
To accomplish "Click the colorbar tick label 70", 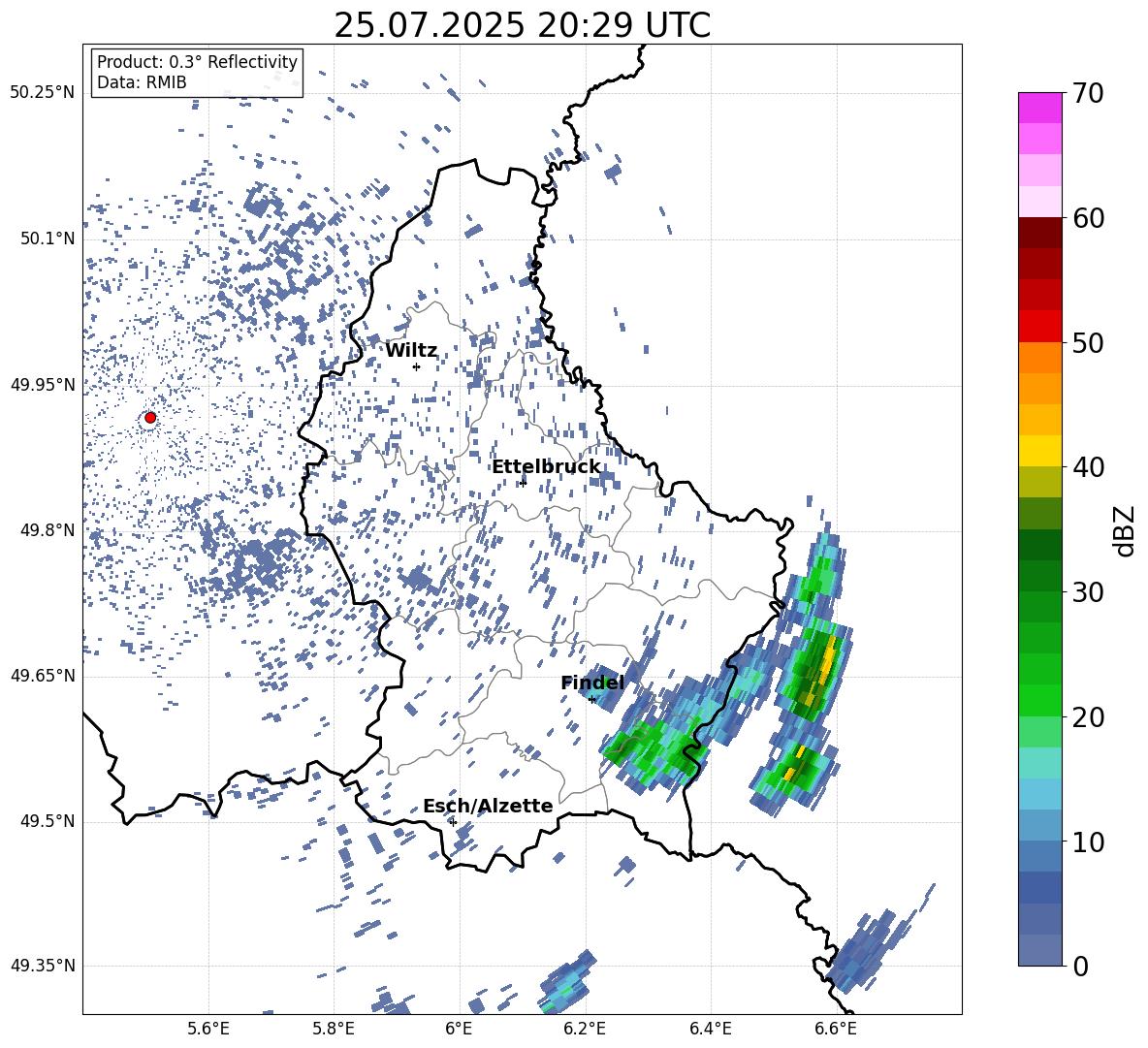I will tap(1089, 94).
